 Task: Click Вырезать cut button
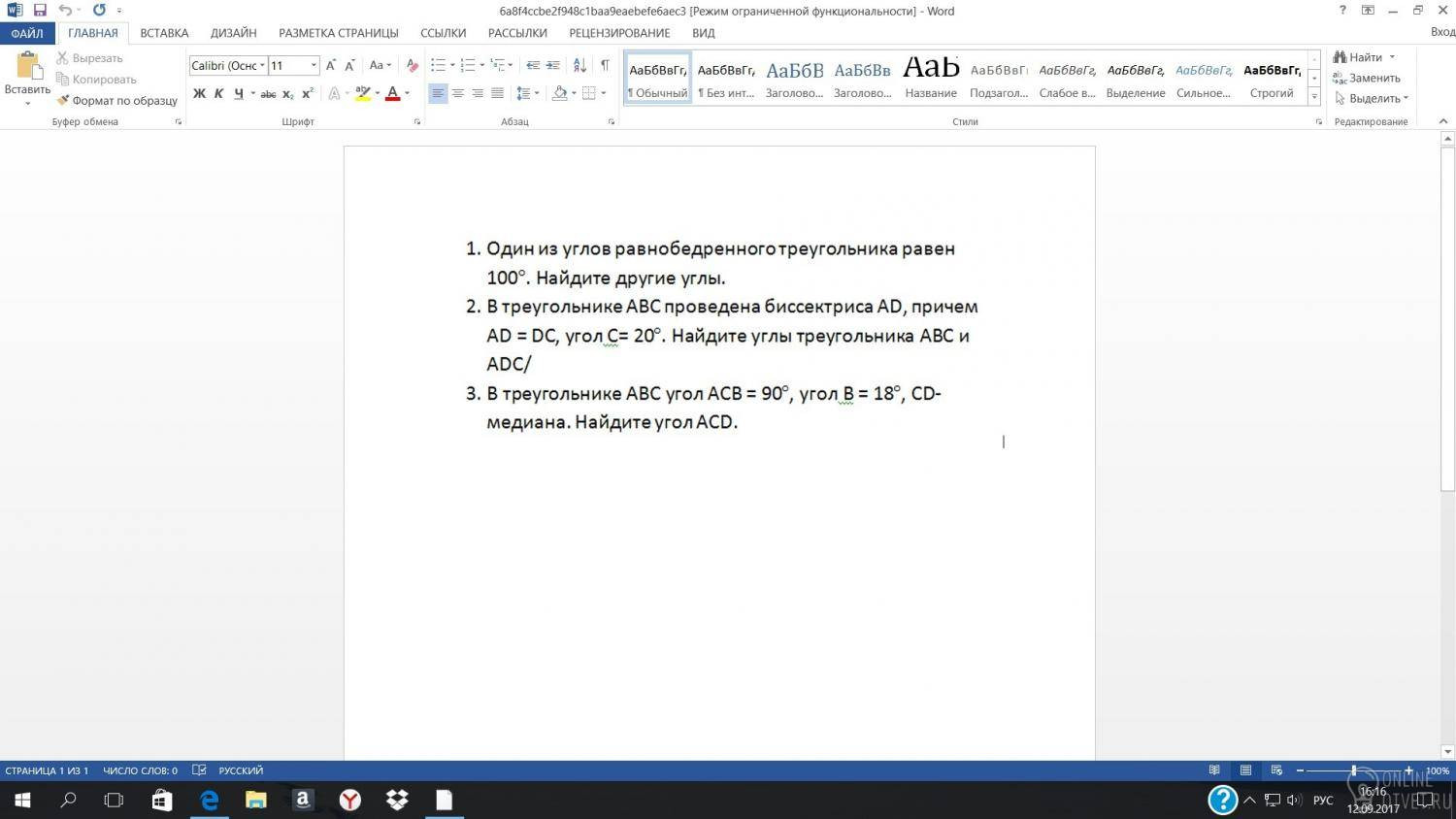[89, 58]
